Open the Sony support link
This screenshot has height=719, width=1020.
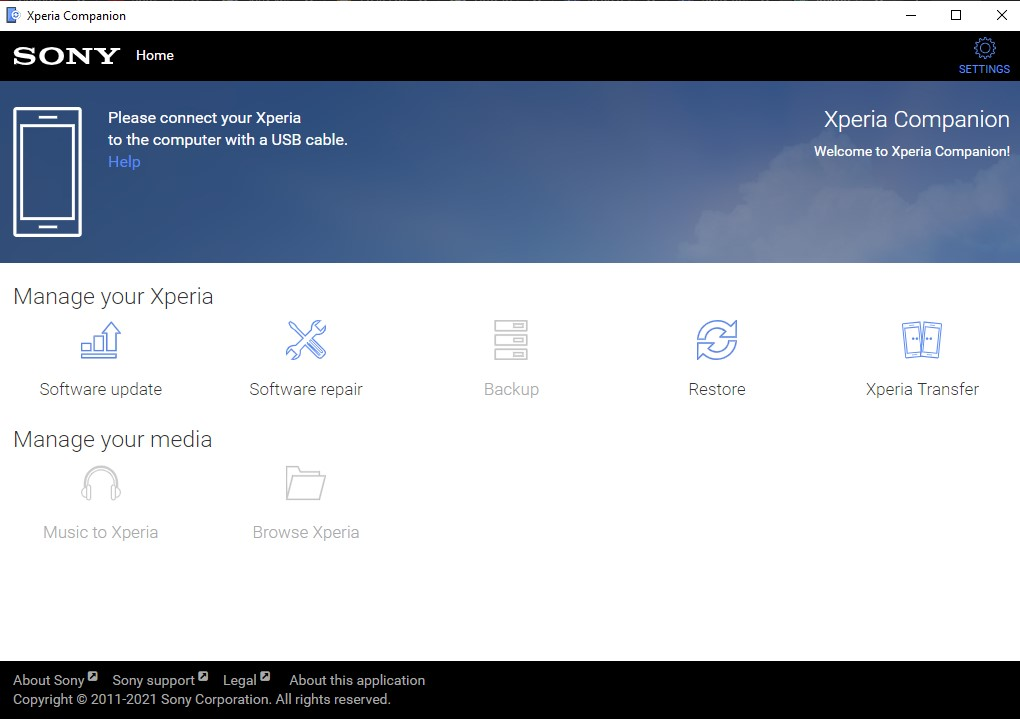(154, 680)
